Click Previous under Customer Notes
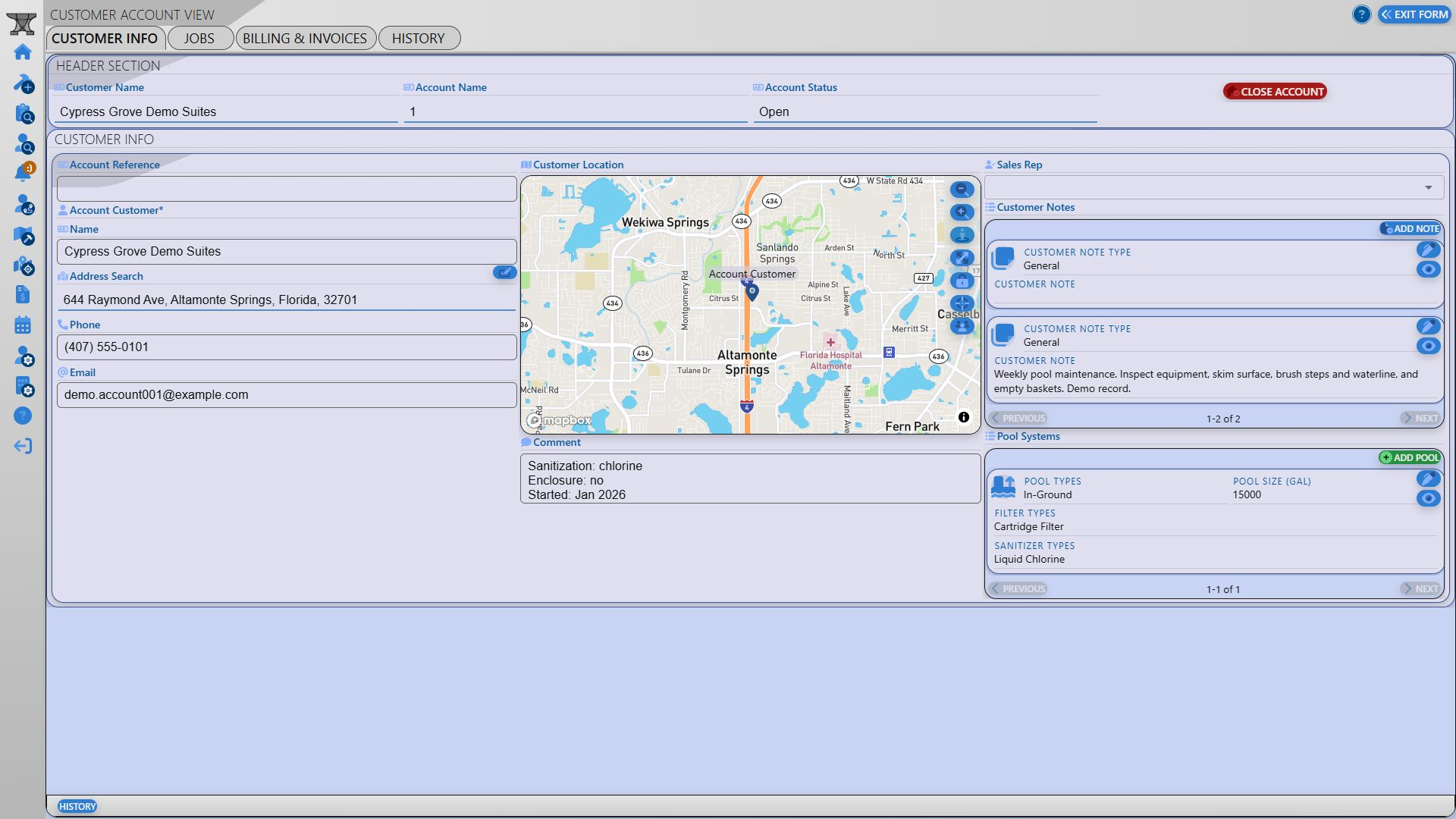The width and height of the screenshot is (1456, 819). (1018, 419)
